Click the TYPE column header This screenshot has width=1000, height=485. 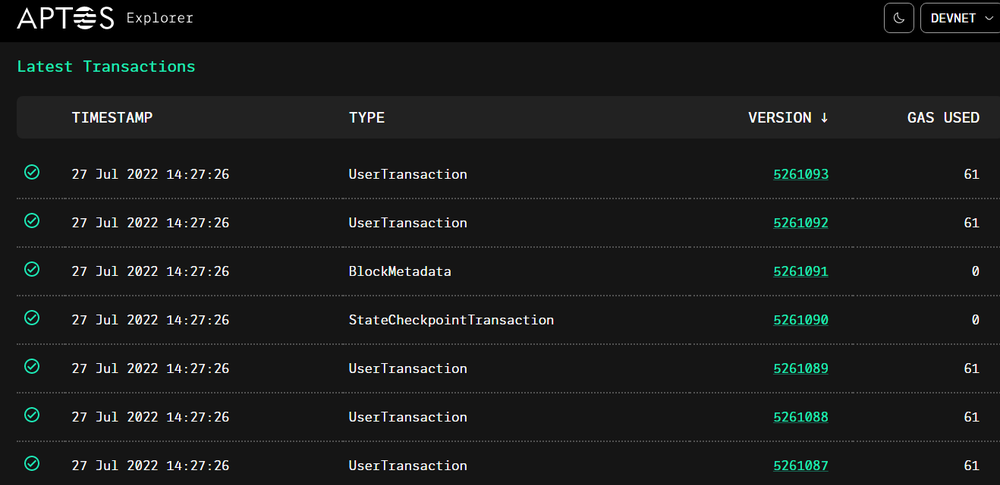pyautogui.click(x=366, y=118)
